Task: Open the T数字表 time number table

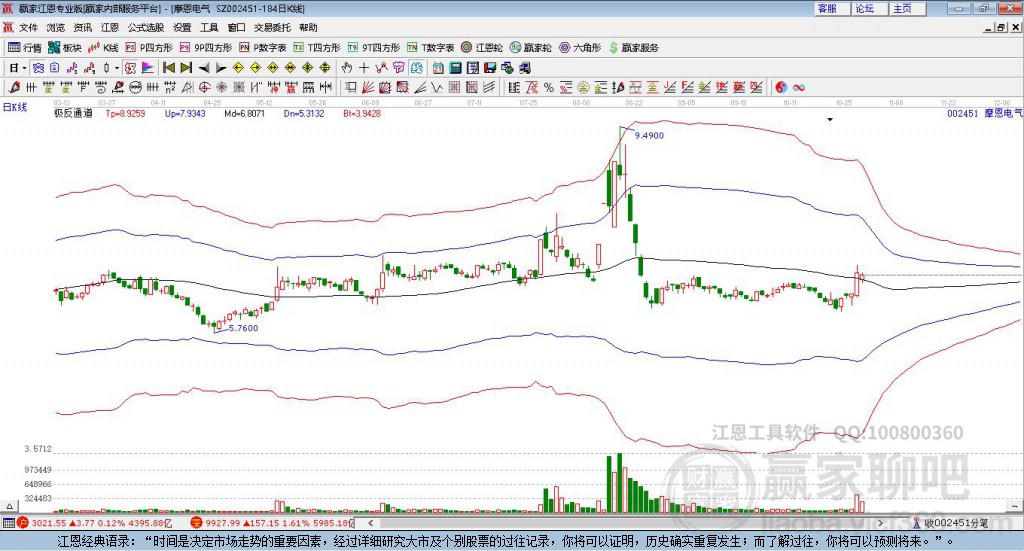Action: 430,48
